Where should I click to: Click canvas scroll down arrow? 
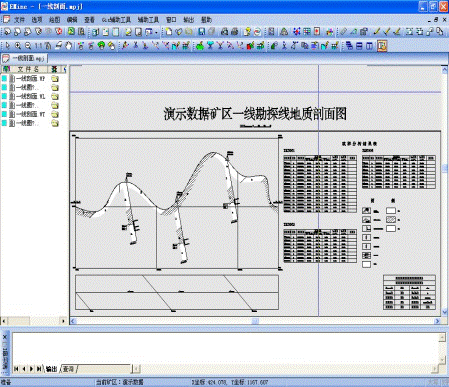[445, 312]
